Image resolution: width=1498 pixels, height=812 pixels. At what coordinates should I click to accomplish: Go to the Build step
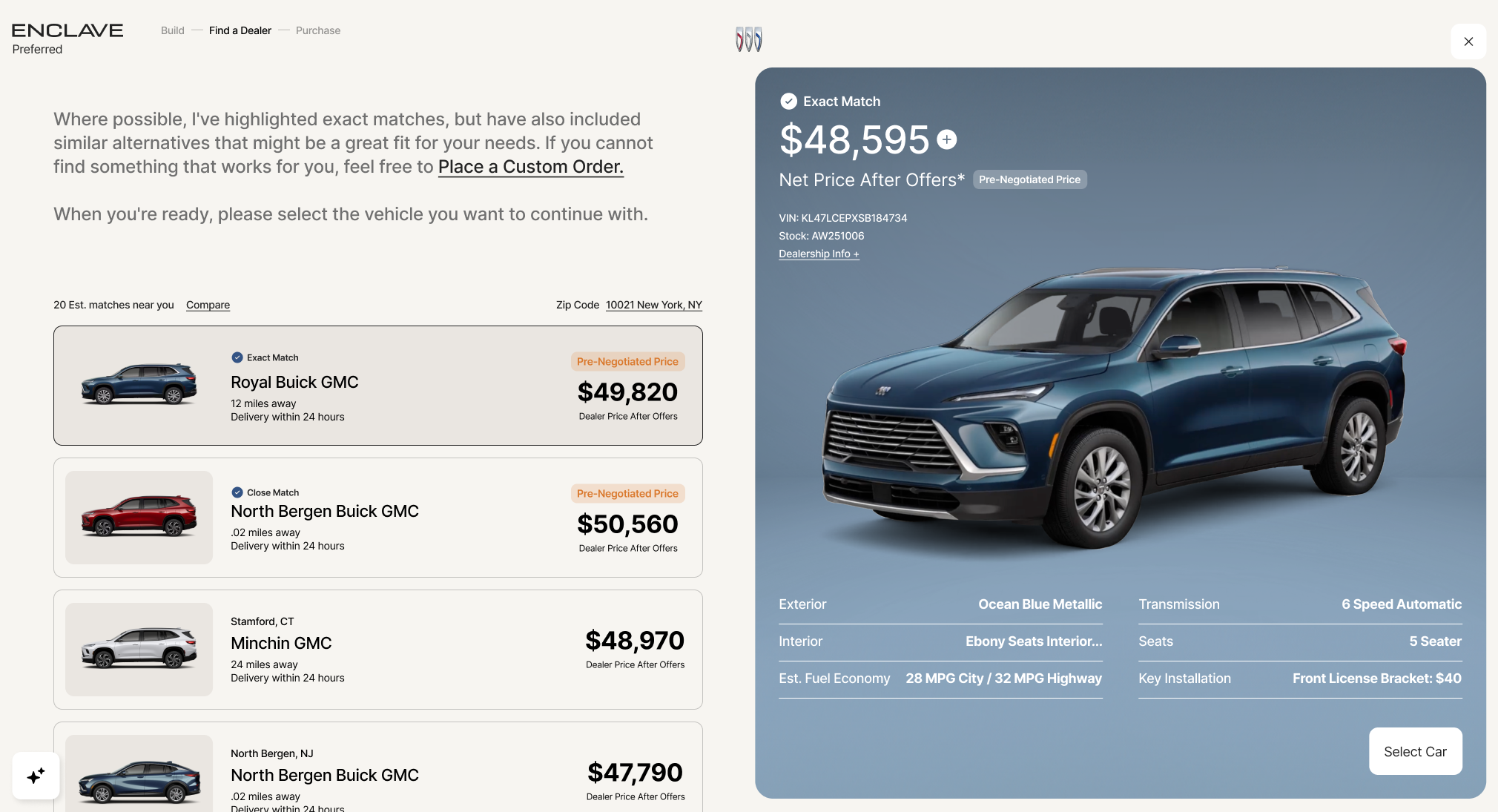tap(172, 30)
